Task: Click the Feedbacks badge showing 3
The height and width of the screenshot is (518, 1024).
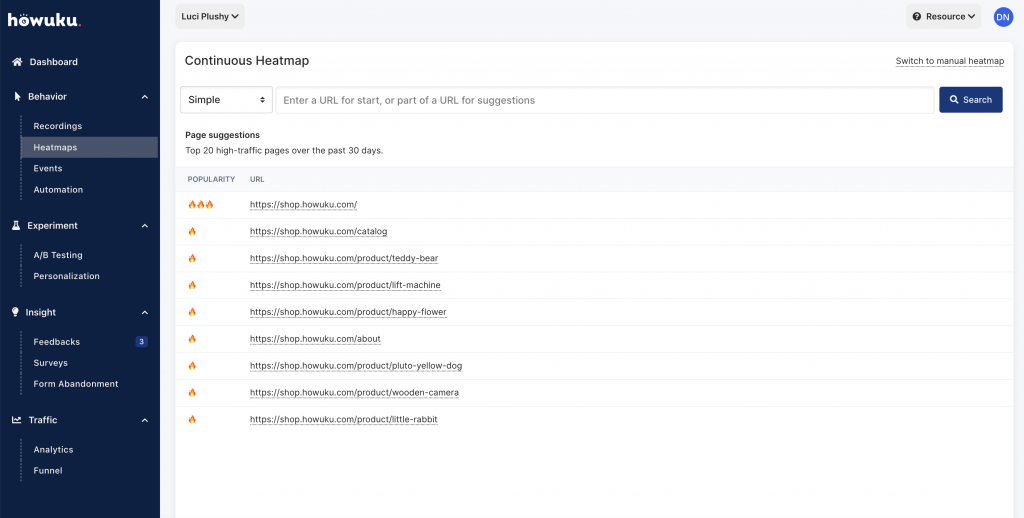Action: coord(141,342)
